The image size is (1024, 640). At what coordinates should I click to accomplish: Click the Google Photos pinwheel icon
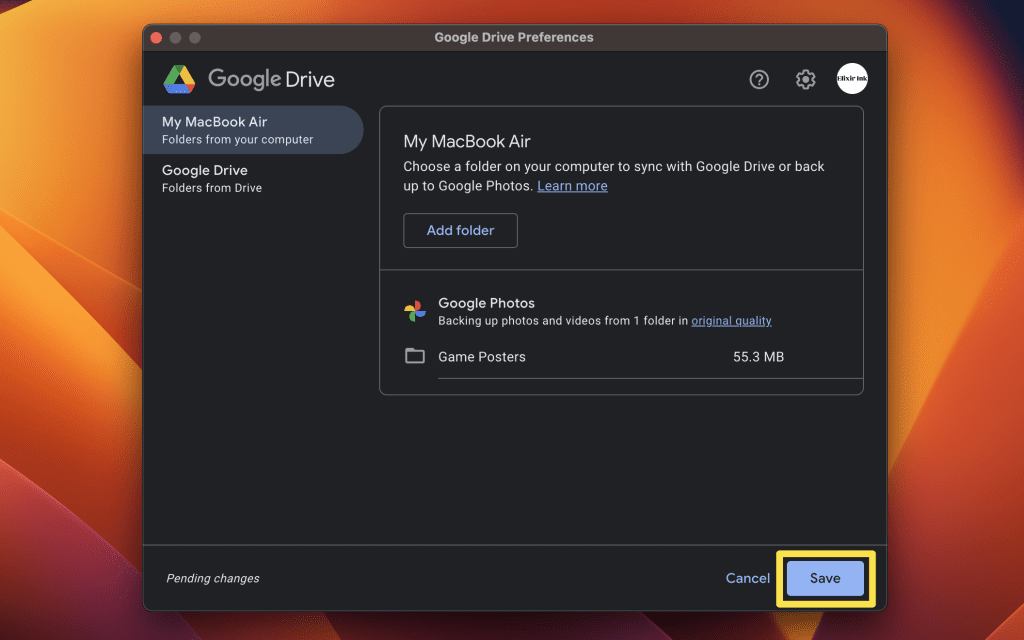[415, 311]
